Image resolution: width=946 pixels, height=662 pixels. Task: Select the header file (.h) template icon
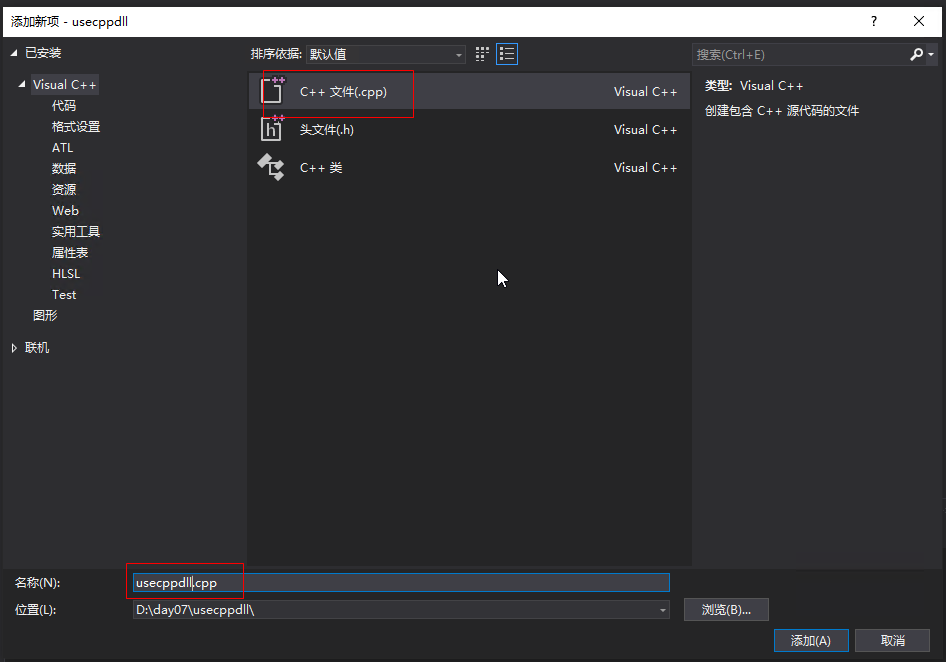[x=271, y=129]
